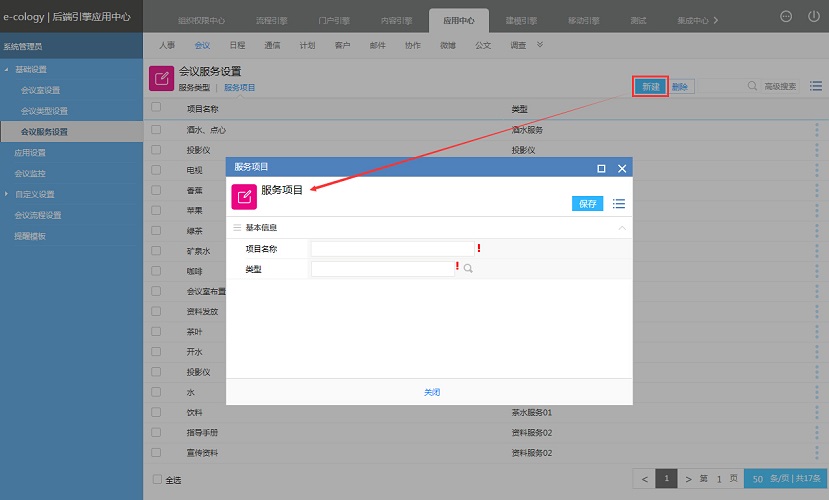Tick the header select-all checkbox beside 项目名称
The image size is (829, 500).
click(156, 107)
